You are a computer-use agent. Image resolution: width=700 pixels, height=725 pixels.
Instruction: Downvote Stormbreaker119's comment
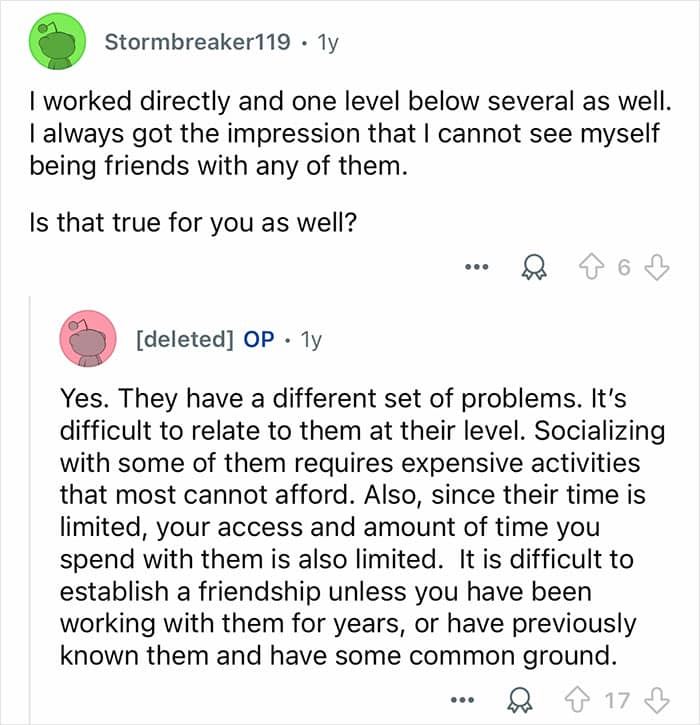click(656, 269)
